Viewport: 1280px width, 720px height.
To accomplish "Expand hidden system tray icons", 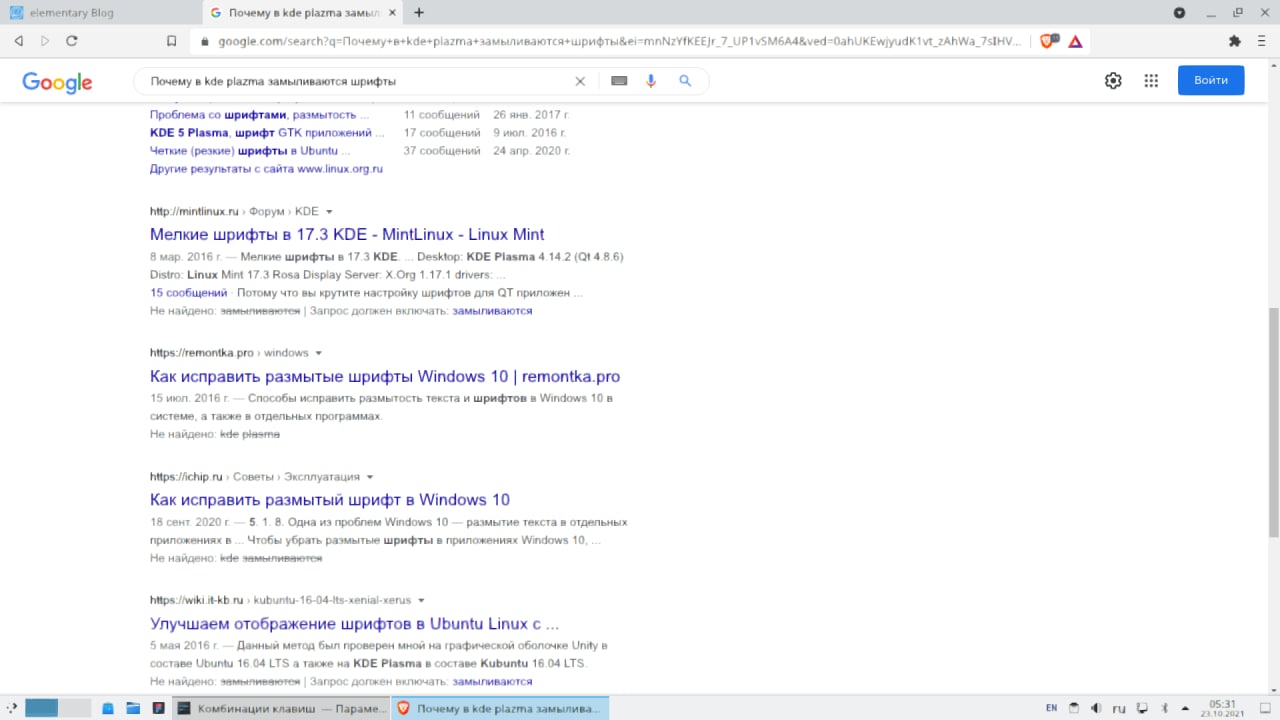I will (1186, 708).
